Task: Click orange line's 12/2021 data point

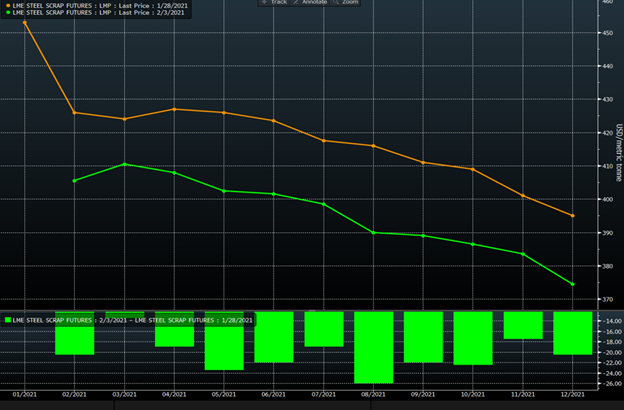Action: [573, 215]
